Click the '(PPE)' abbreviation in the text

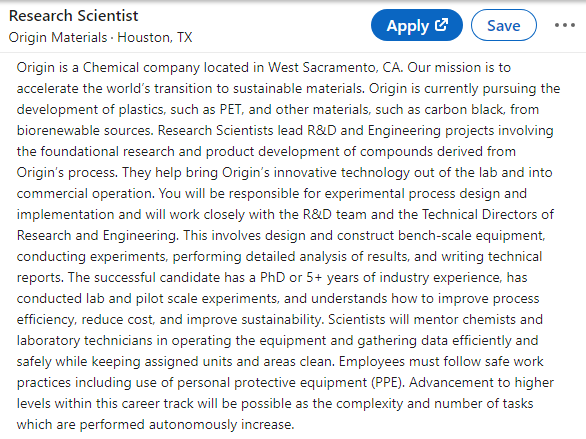[388, 382]
